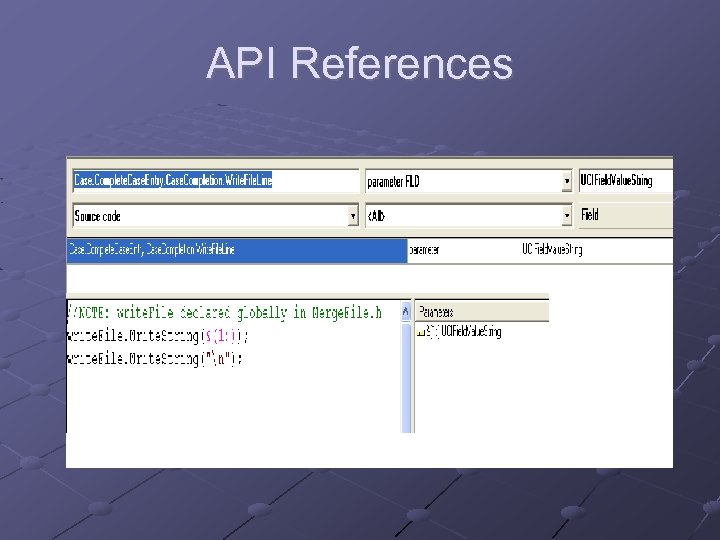Click the writeFile.WriteString($(1:)); code line
Viewport: 720px width, 540px height.
tap(157, 336)
